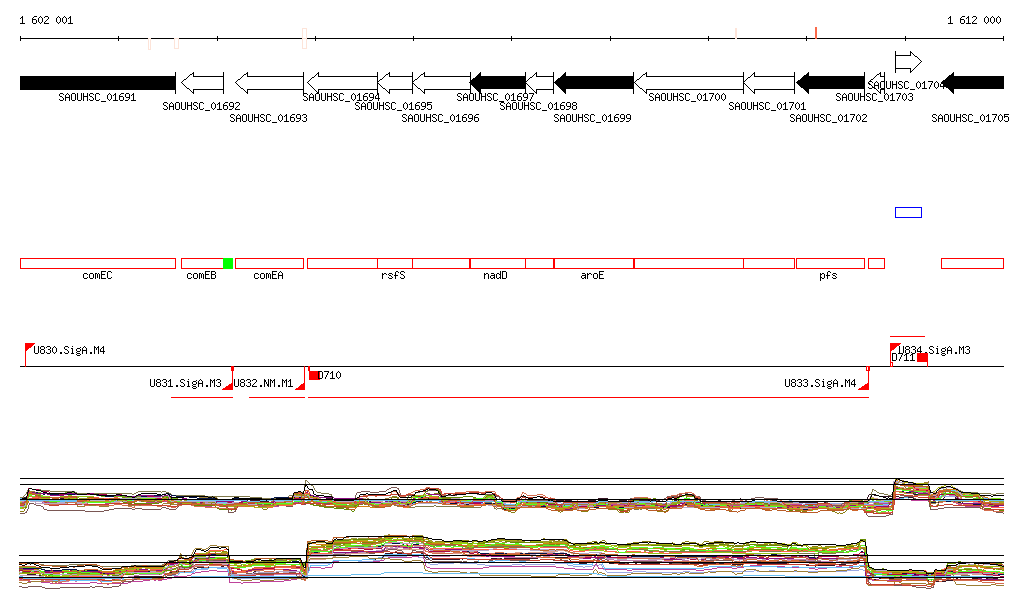Select the white SAOUHSC_01692 gene arrow

tap(203, 82)
